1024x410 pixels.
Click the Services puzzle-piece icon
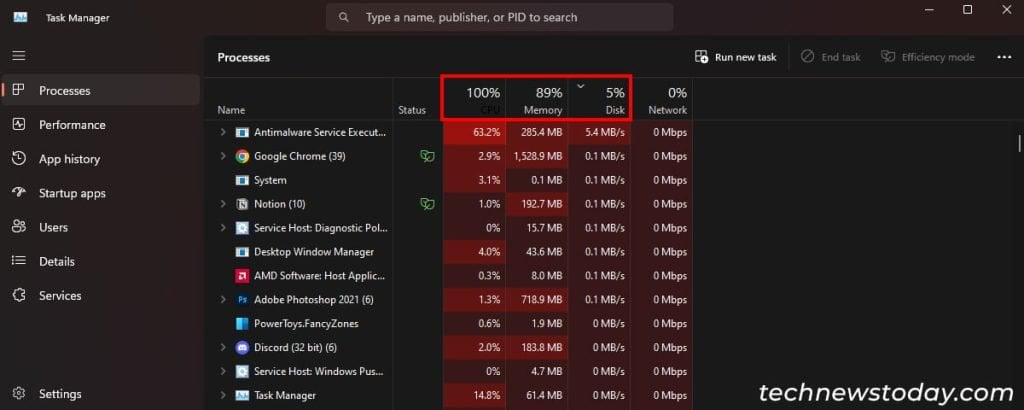point(19,295)
